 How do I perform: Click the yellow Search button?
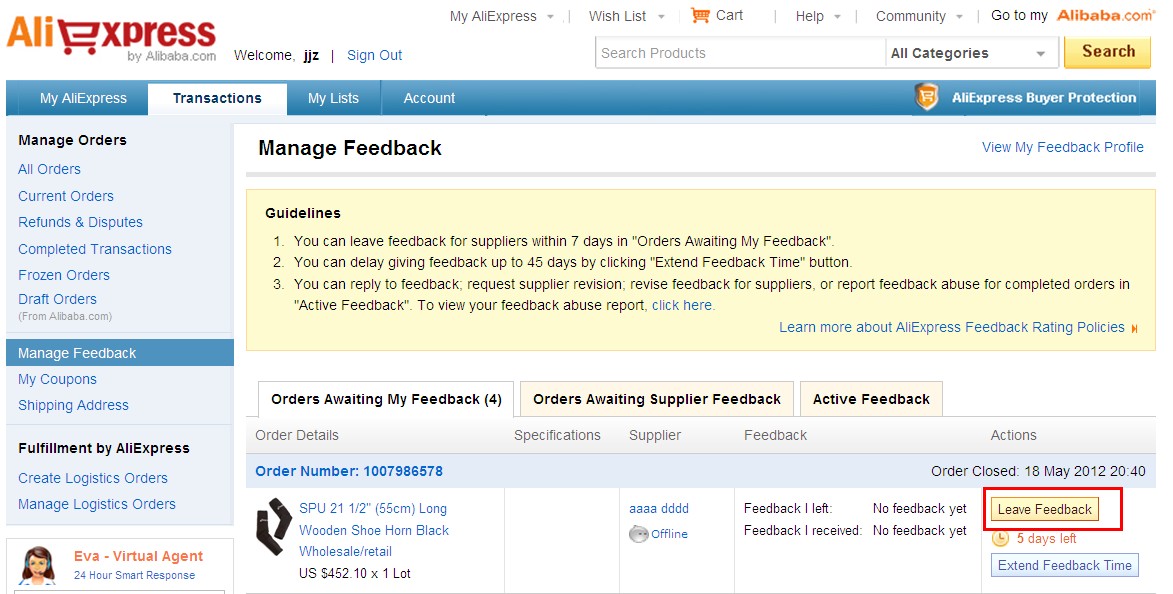coord(1107,52)
